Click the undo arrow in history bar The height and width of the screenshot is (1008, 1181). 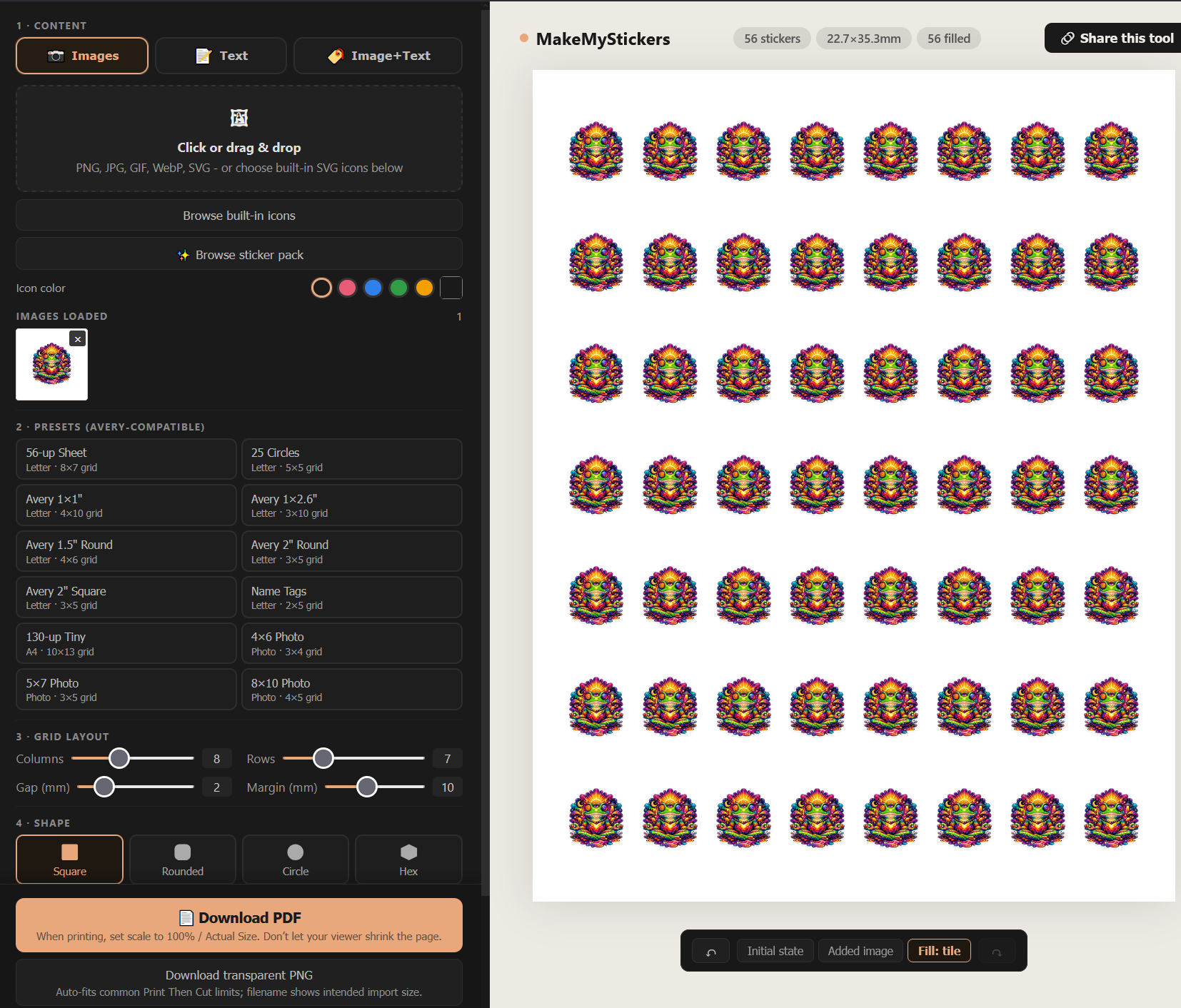(711, 952)
